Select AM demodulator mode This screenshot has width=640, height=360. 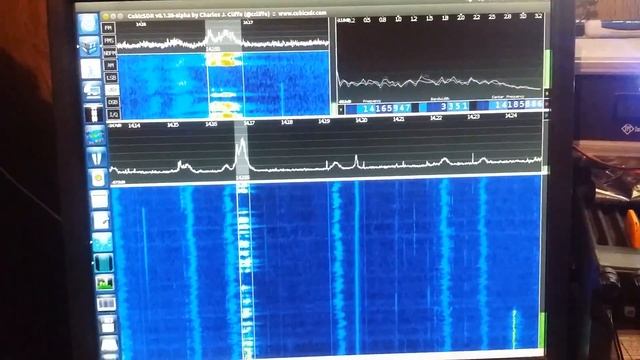110,65
